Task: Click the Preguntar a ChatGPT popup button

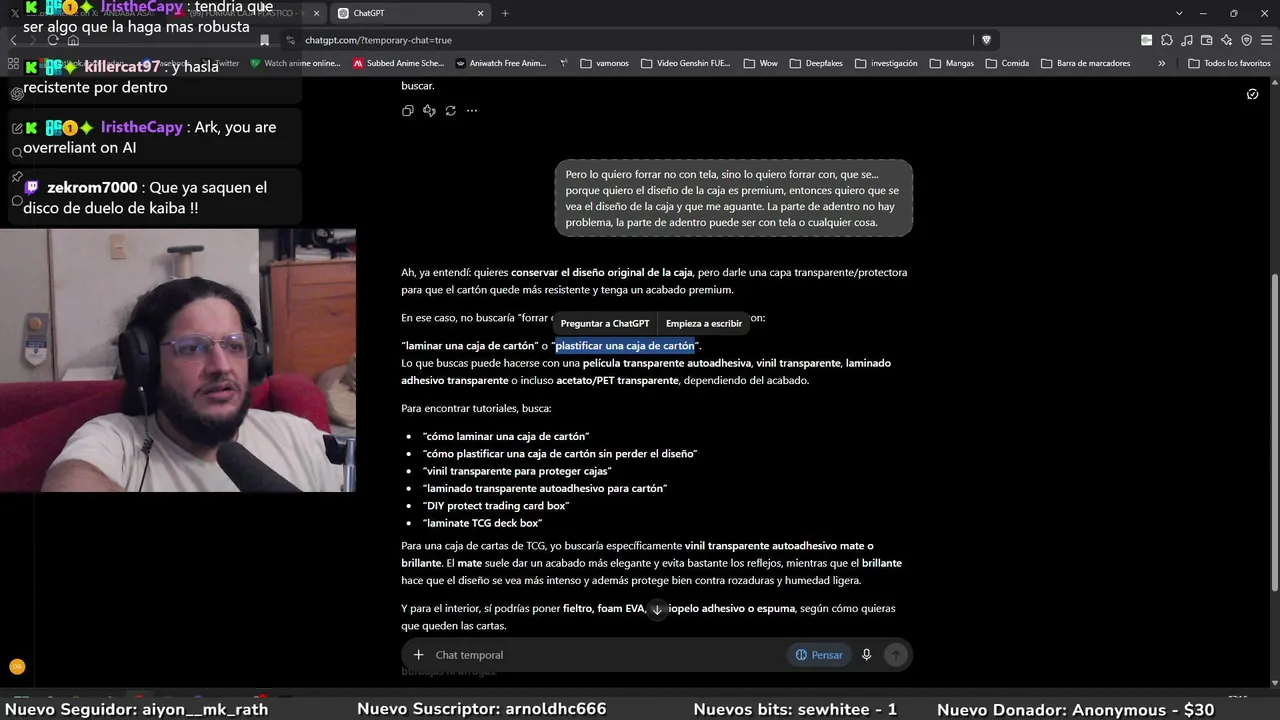Action: click(x=605, y=323)
